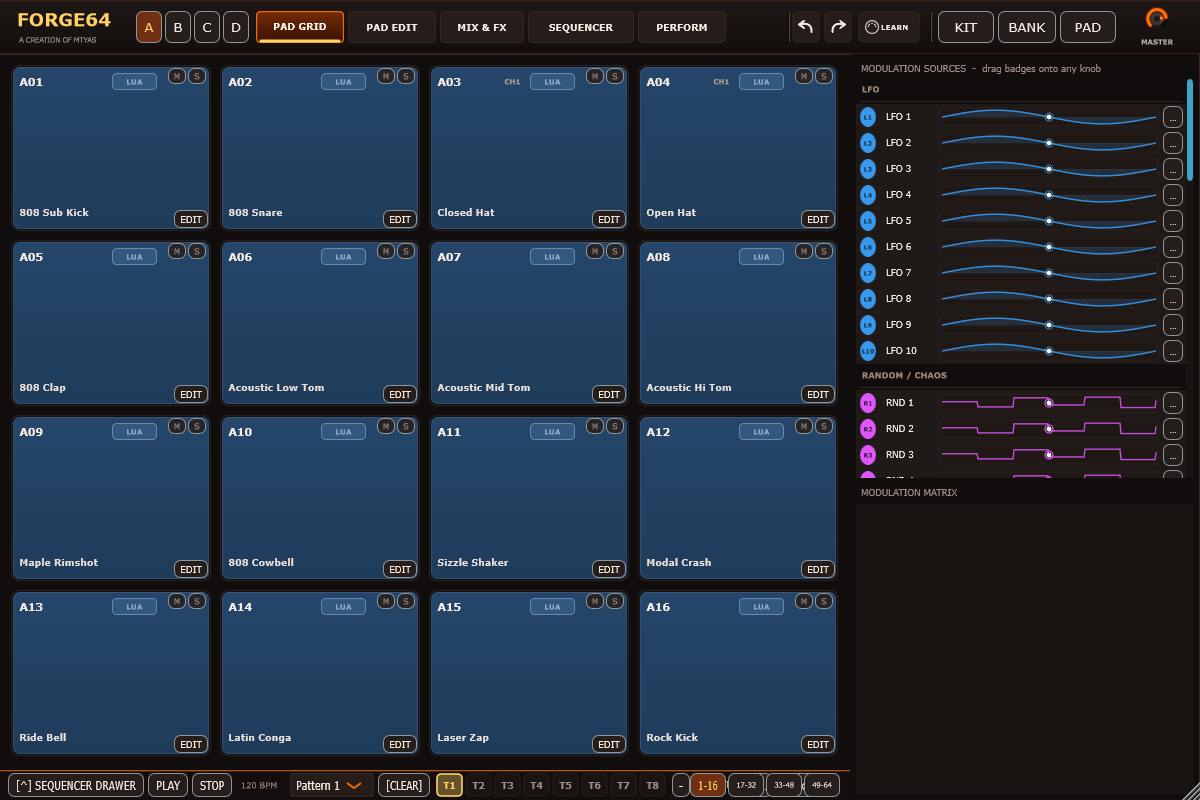Open LFO 3 options menu

tap(1173, 169)
